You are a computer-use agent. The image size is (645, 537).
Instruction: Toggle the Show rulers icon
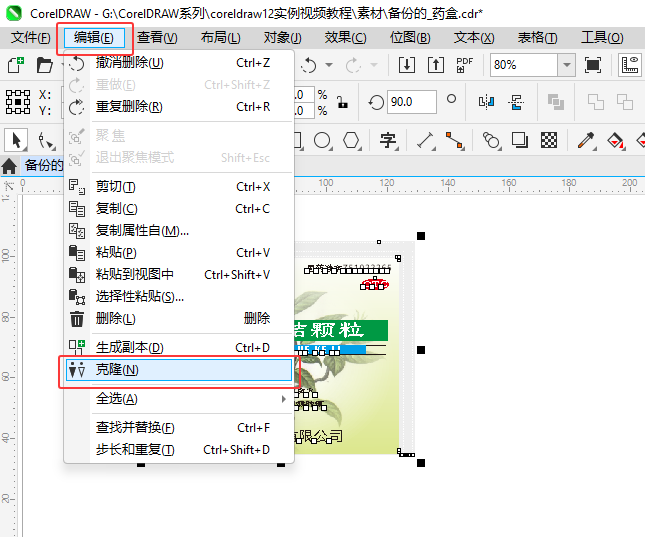630,65
